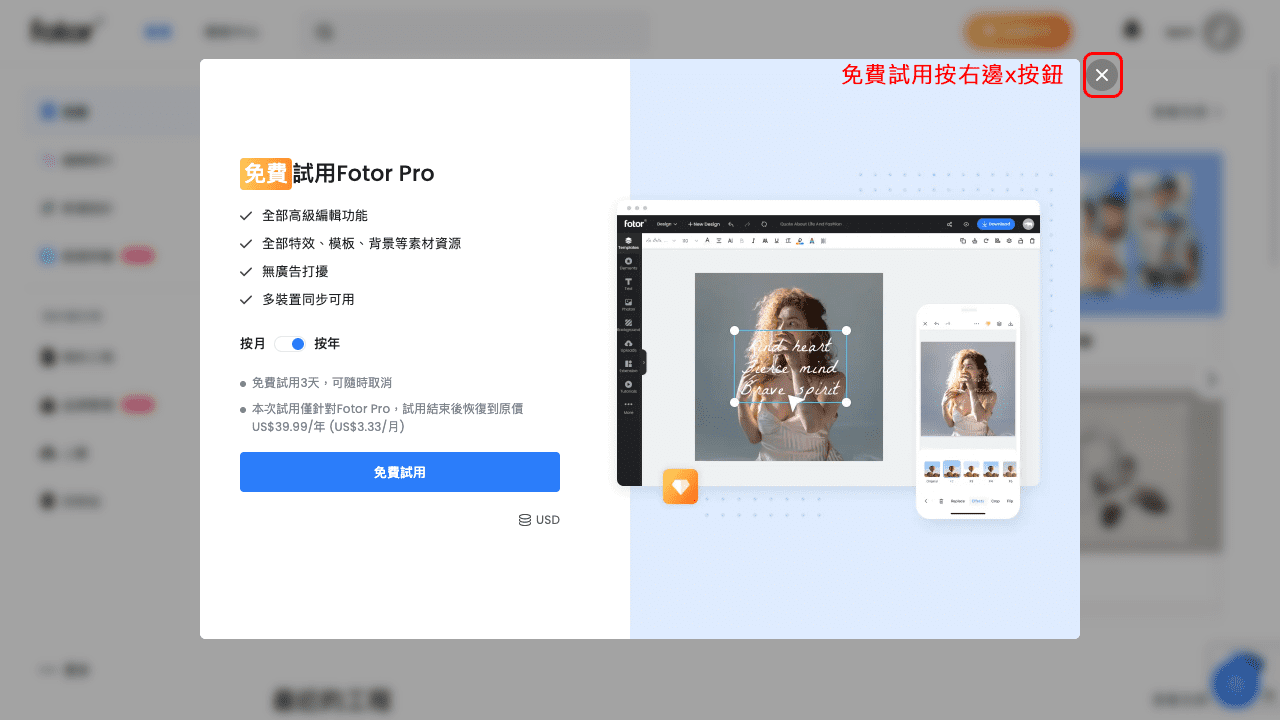Screen dimensions: 1280x720
Task: Click the orange upgrade button in the top bar
Action: [1018, 31]
